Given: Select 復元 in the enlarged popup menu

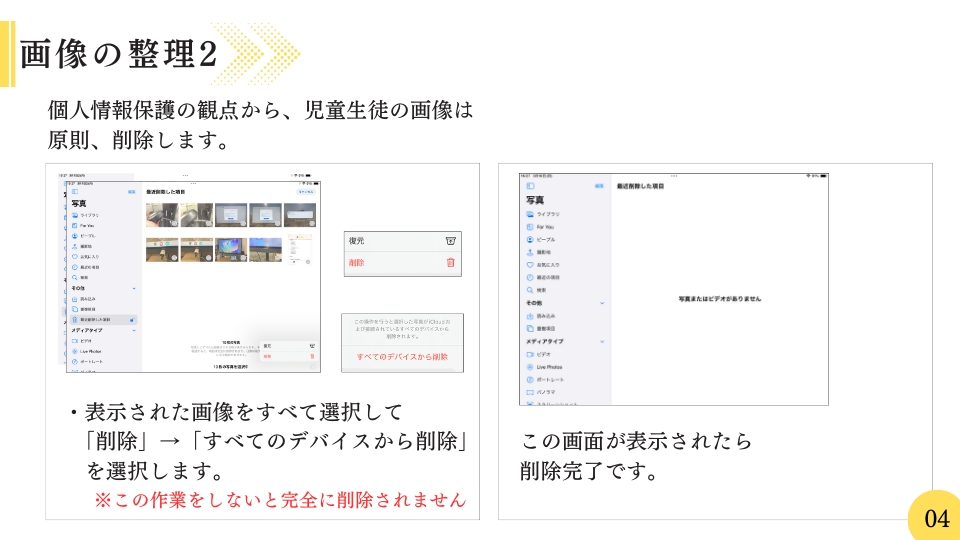Looking at the screenshot, I should pyautogui.click(x=357, y=241).
